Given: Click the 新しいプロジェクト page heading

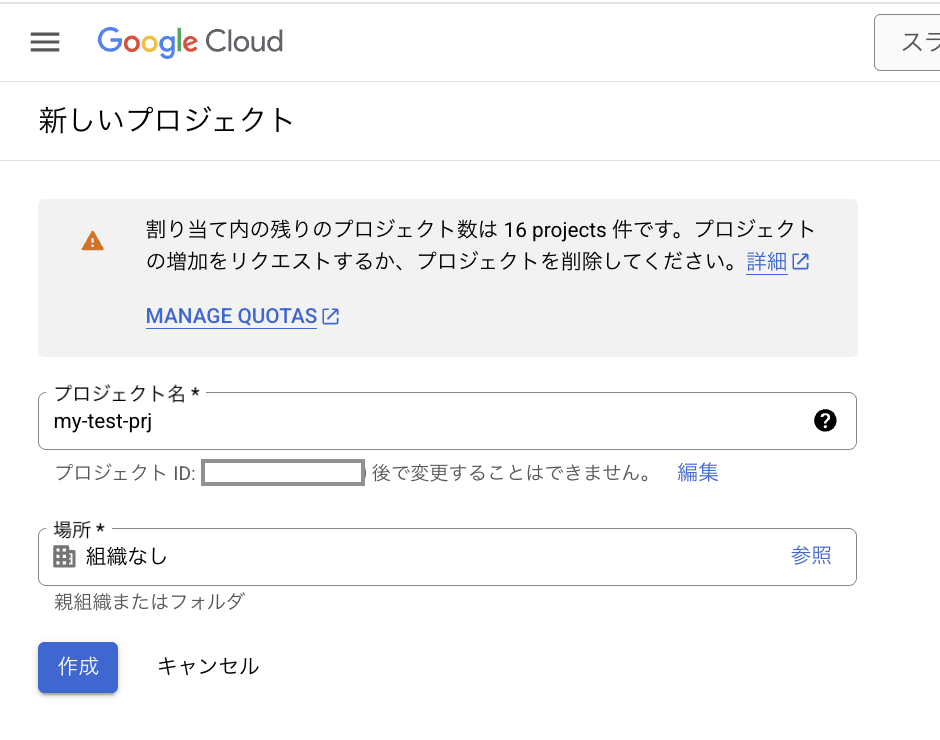Looking at the screenshot, I should pos(167,121).
